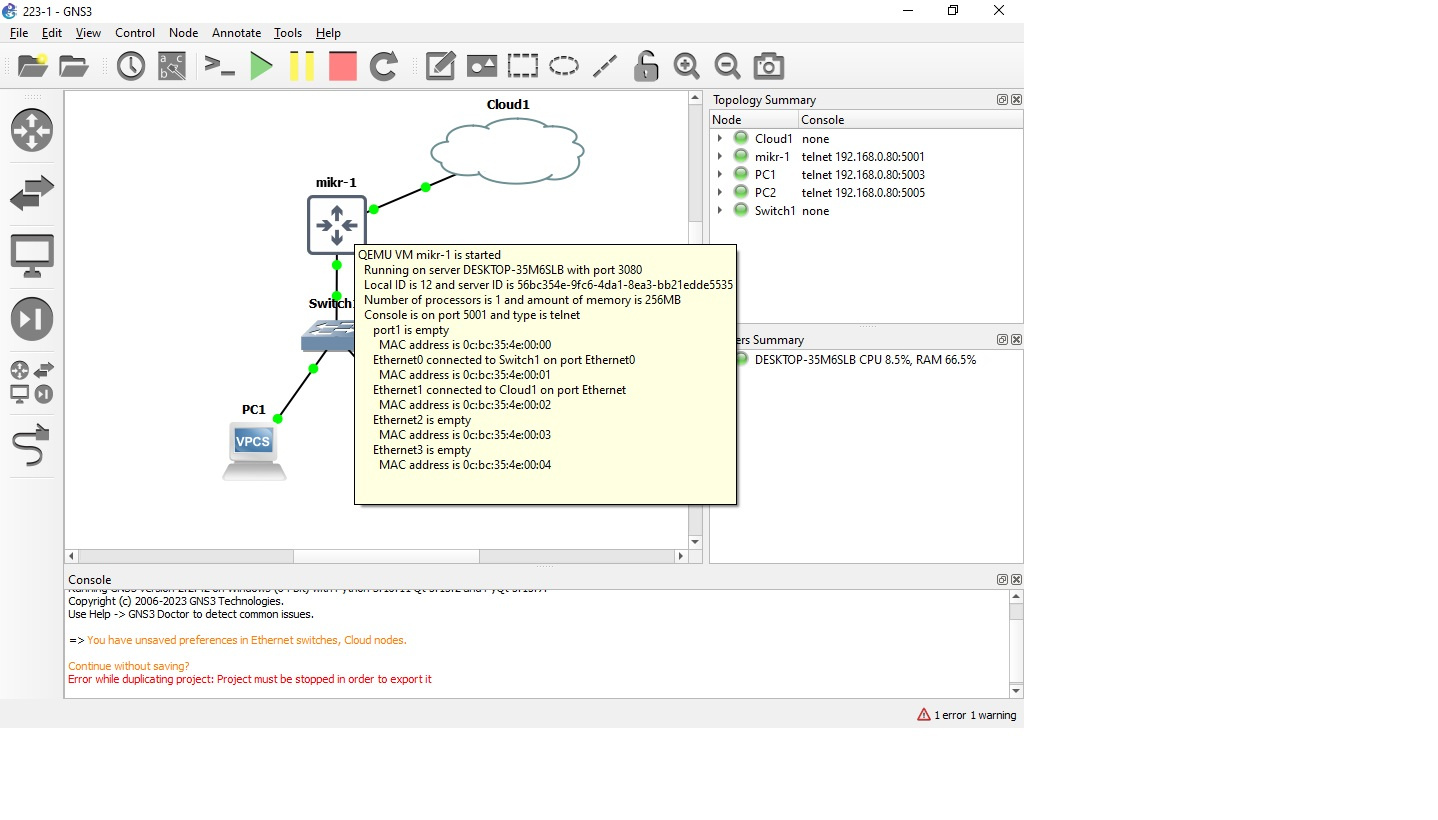Image resolution: width=1438 pixels, height=820 pixels.
Task: Select the Draw an ellipse tool
Action: [x=564, y=66]
